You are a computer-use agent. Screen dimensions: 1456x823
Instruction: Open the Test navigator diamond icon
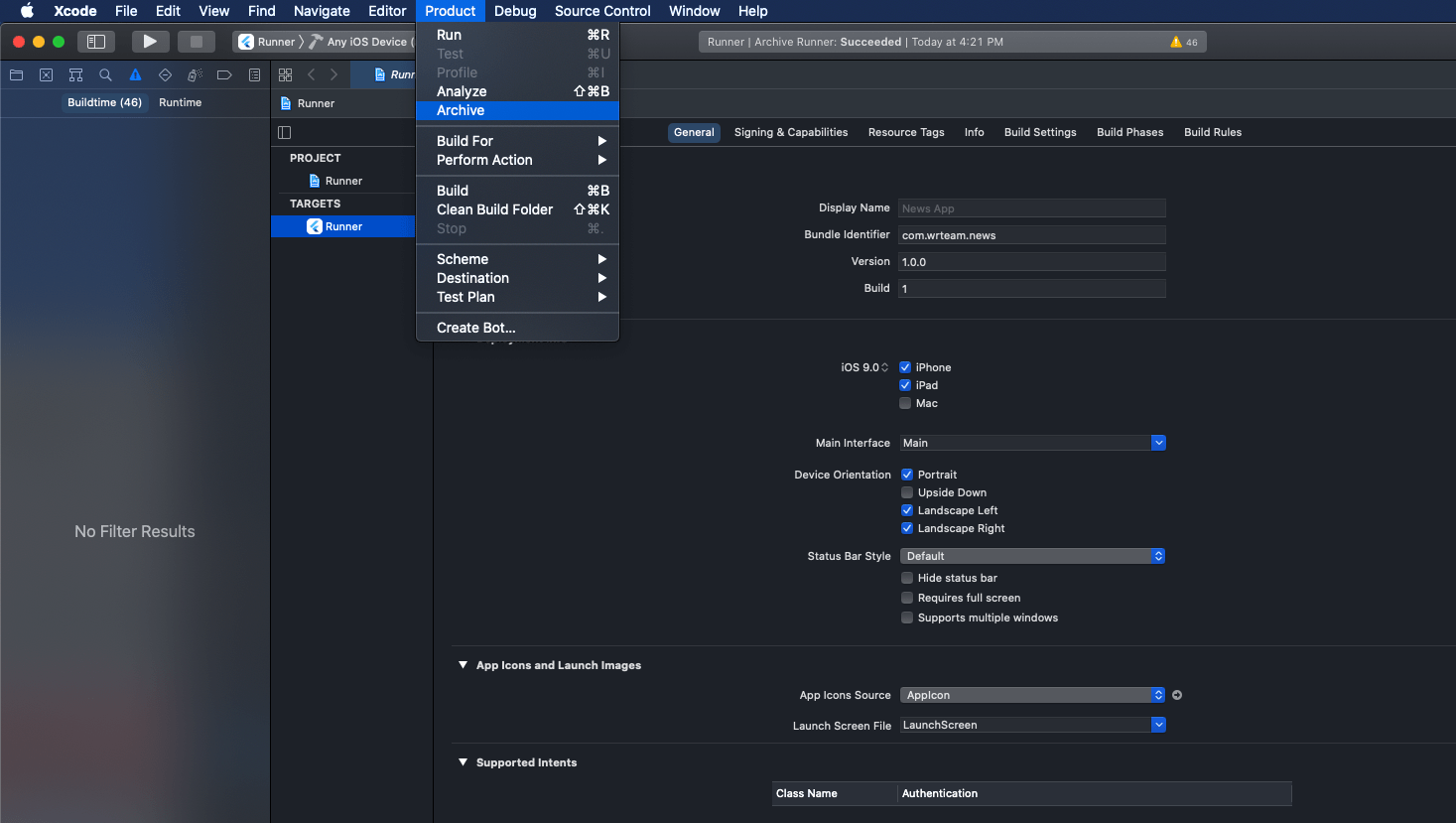pos(165,75)
